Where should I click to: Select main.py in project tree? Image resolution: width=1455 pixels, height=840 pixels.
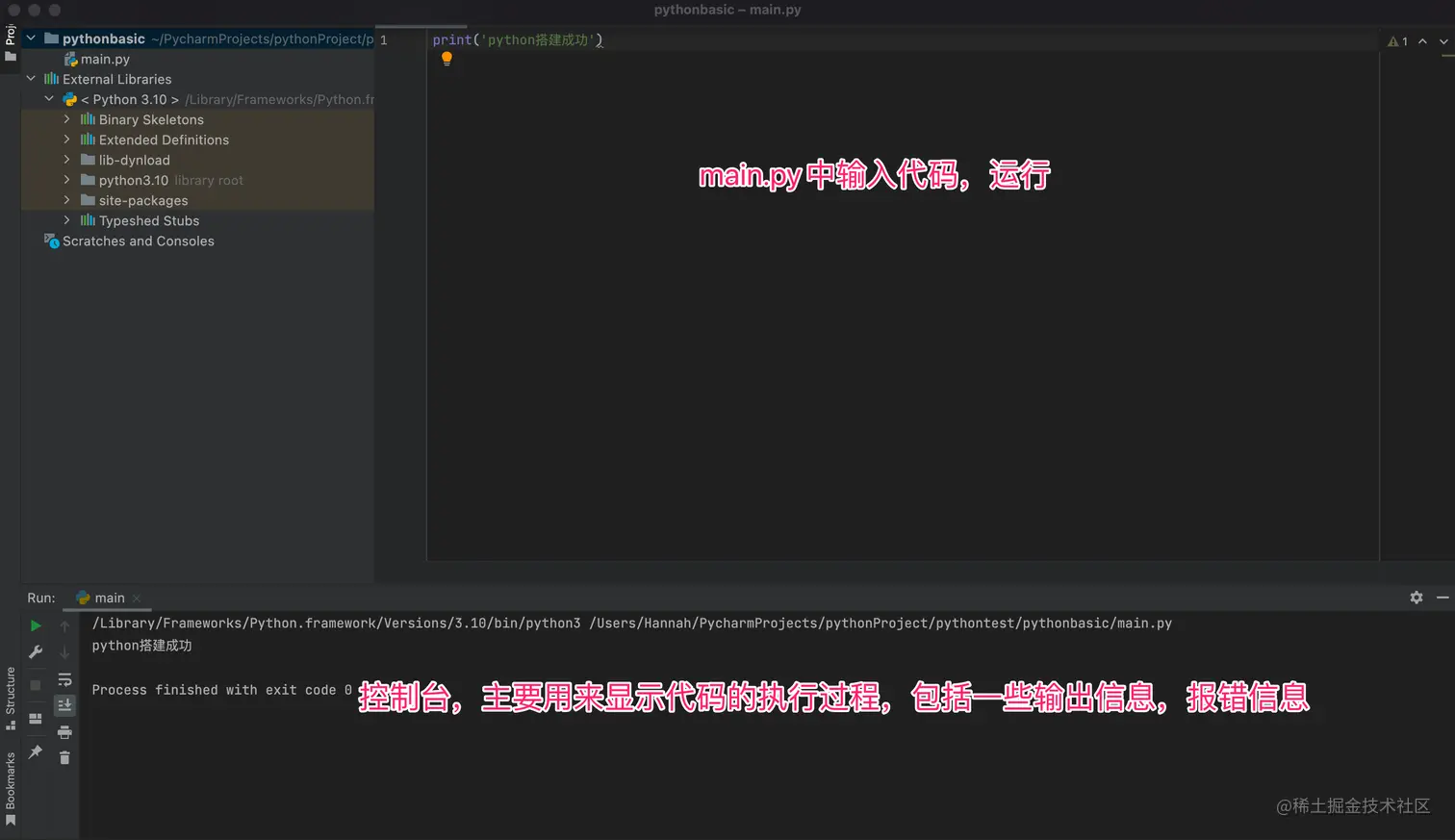105,59
